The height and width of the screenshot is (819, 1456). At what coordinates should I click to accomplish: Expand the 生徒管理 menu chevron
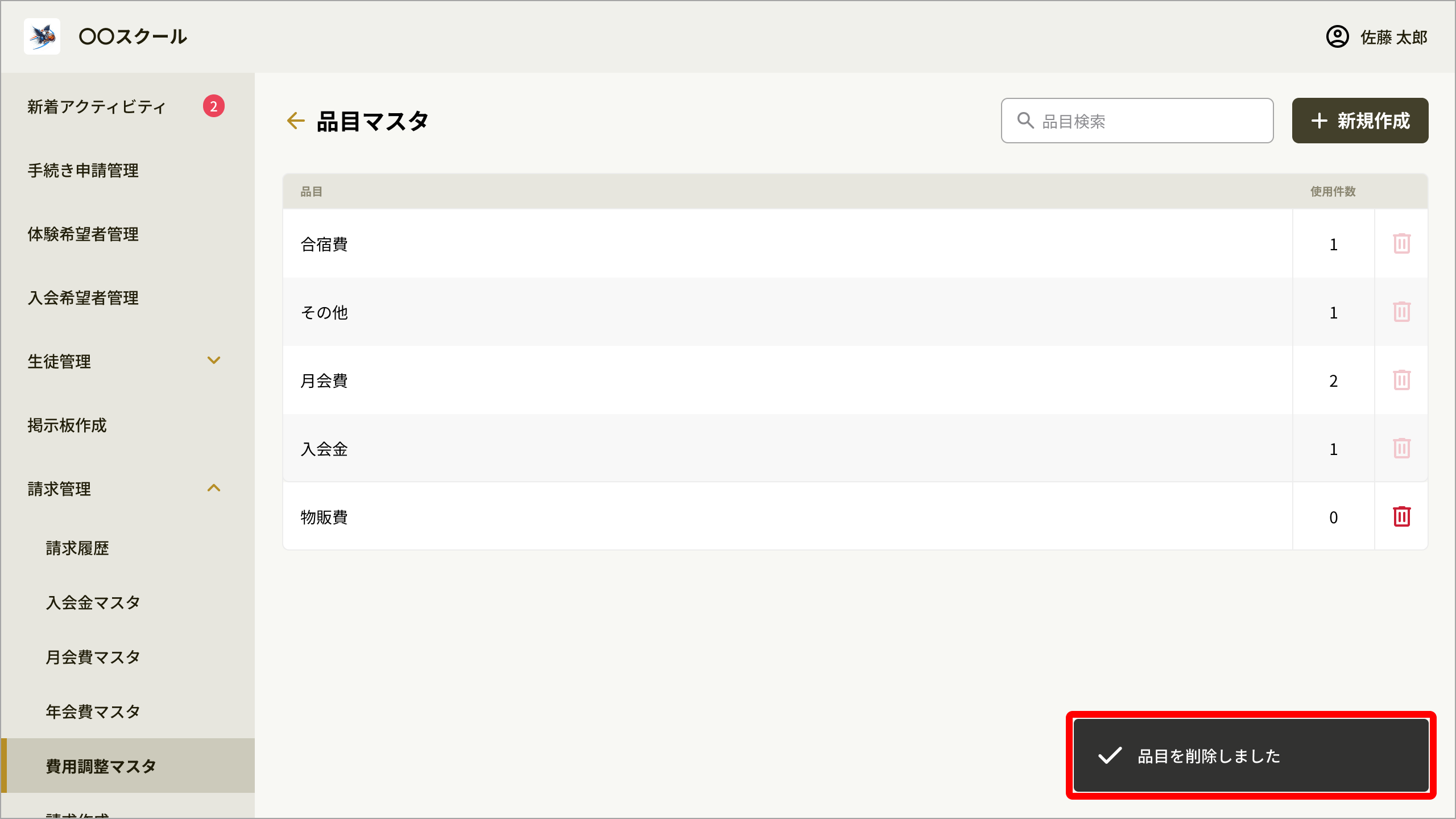214,361
